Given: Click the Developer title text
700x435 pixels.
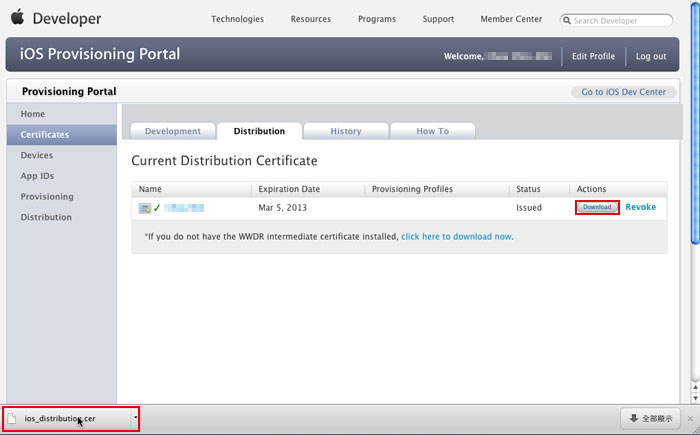Looking at the screenshot, I should point(67,19).
